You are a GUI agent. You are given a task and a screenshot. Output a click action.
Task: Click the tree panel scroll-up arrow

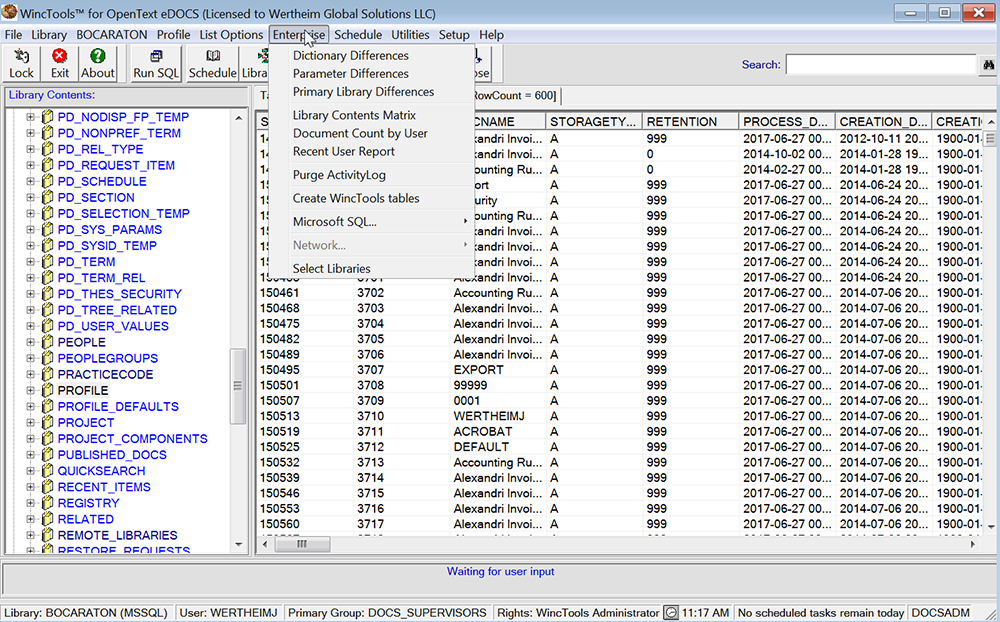pos(238,118)
